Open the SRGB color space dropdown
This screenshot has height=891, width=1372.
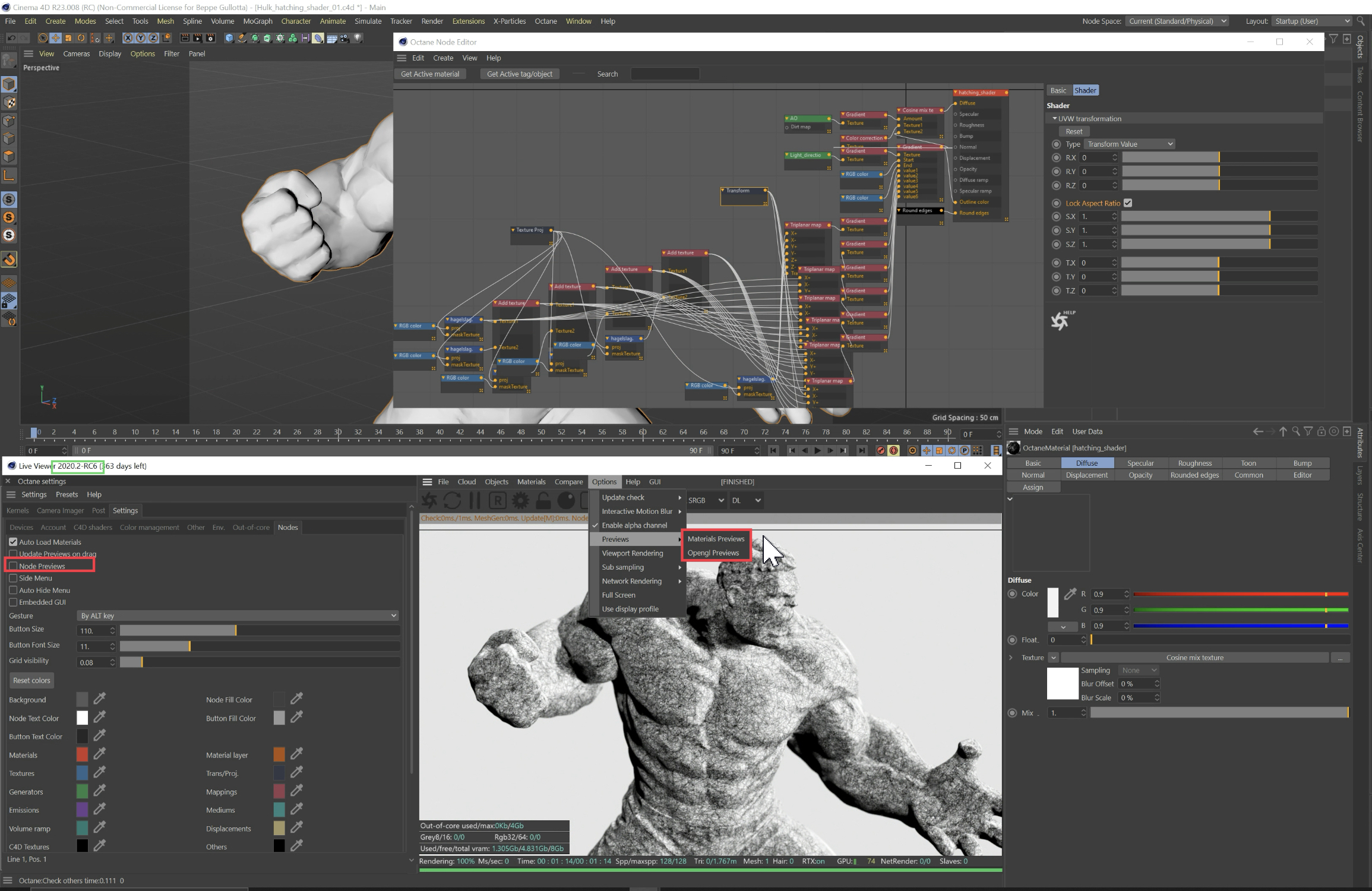706,501
